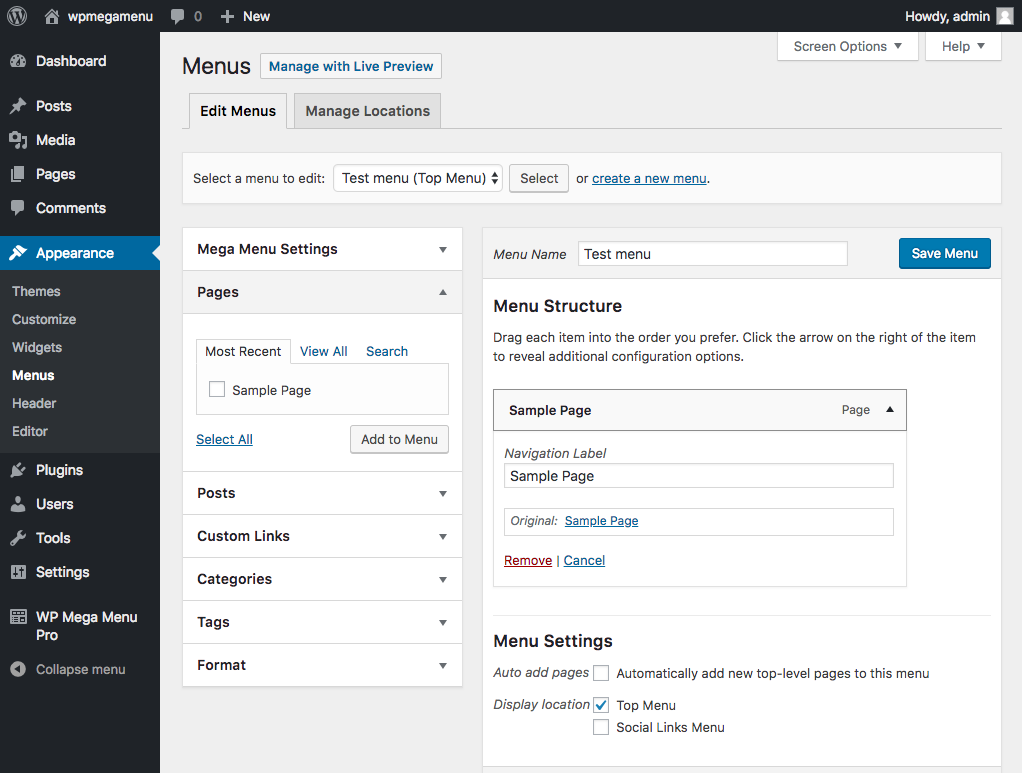
Task: Click the Media icon in sidebar
Action: tap(18, 140)
